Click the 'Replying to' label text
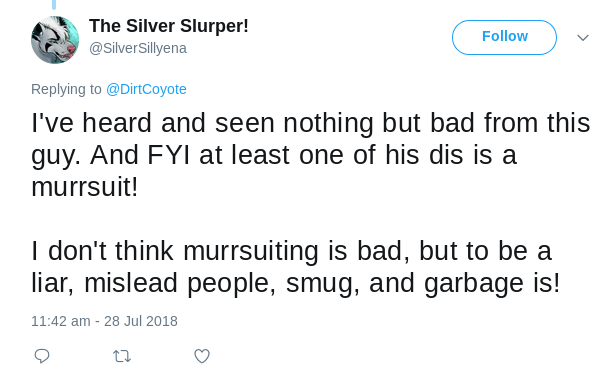This screenshot has width=615, height=381. [66, 89]
